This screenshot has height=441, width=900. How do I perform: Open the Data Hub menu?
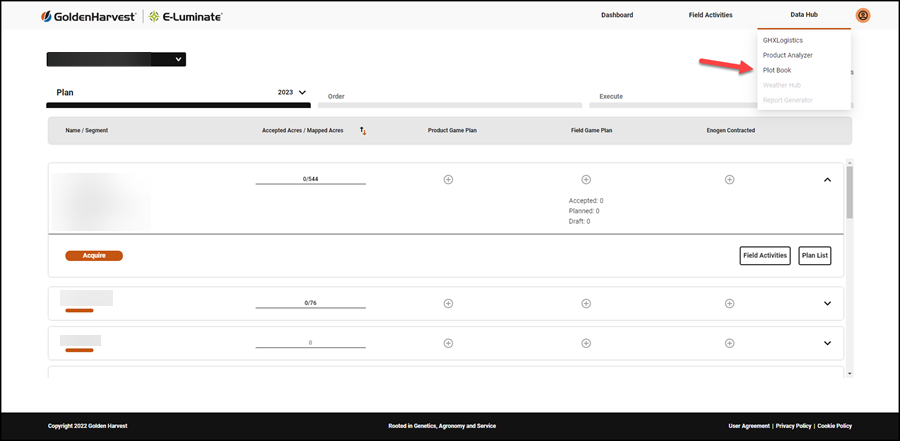804,15
